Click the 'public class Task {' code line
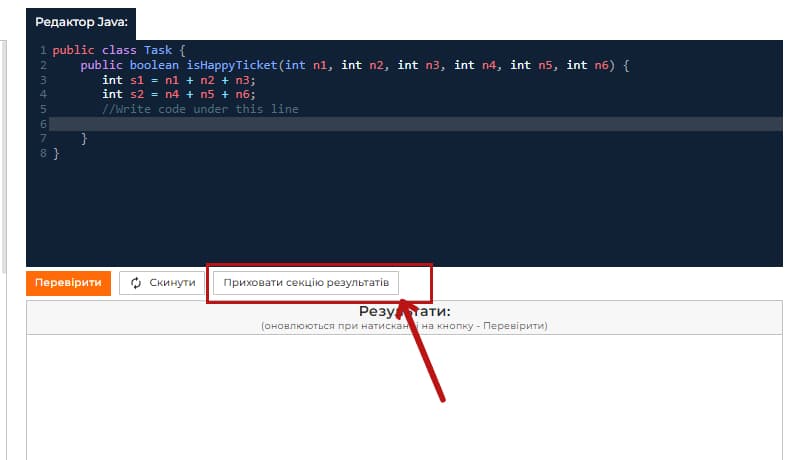The image size is (800, 460). coord(119,50)
